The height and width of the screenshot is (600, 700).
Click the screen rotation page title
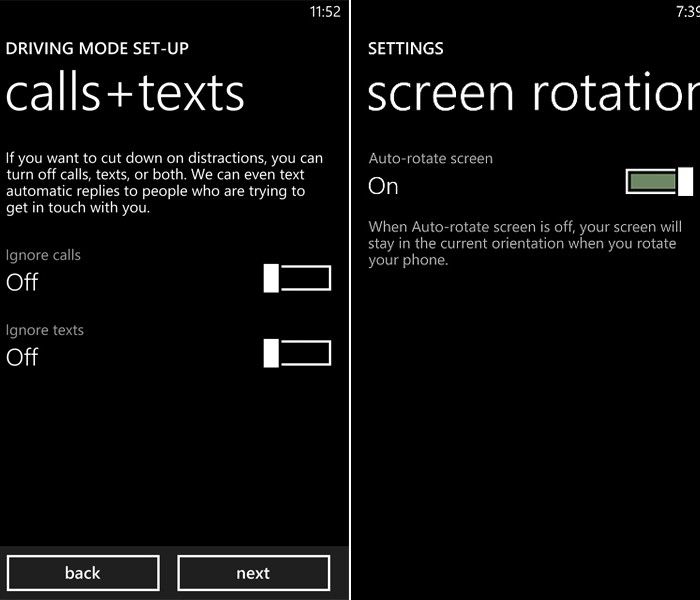tap(532, 93)
